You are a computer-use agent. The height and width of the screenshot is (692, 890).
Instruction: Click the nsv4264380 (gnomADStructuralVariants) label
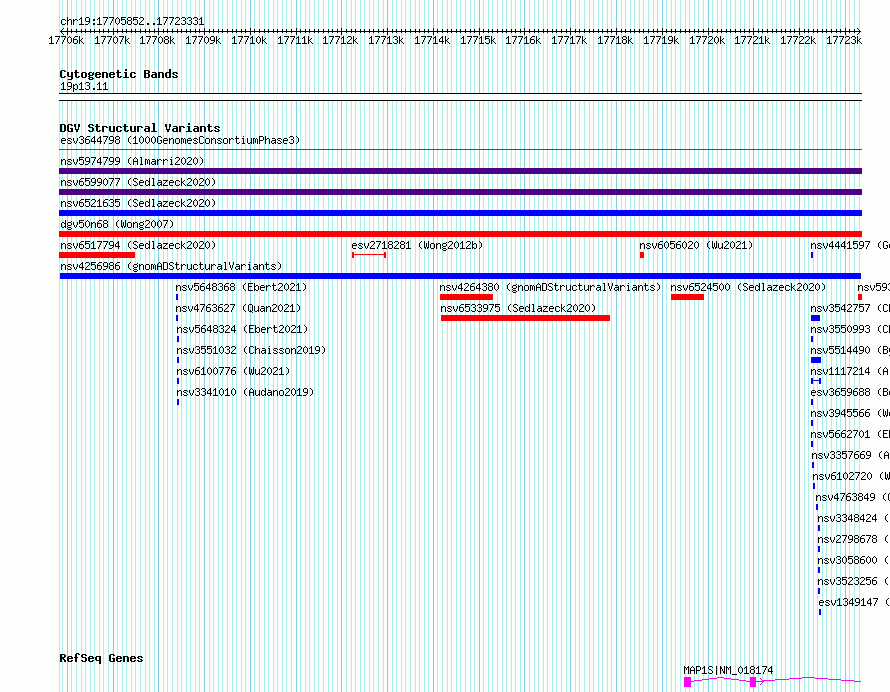(x=551, y=287)
